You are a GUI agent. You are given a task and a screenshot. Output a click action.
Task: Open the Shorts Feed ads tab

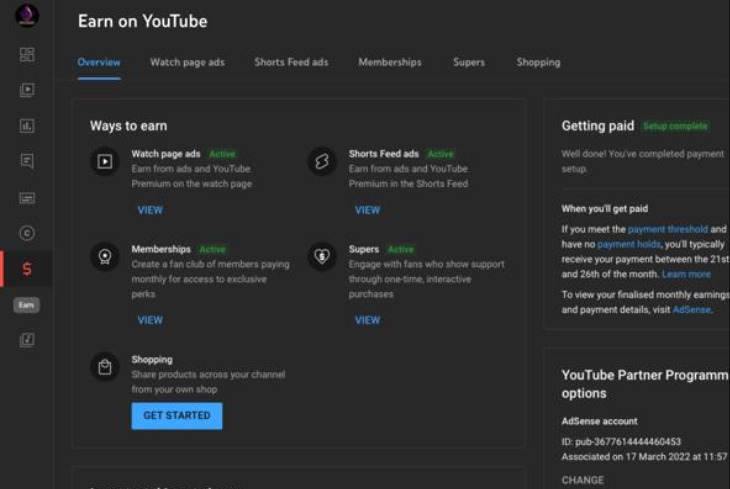(291, 62)
